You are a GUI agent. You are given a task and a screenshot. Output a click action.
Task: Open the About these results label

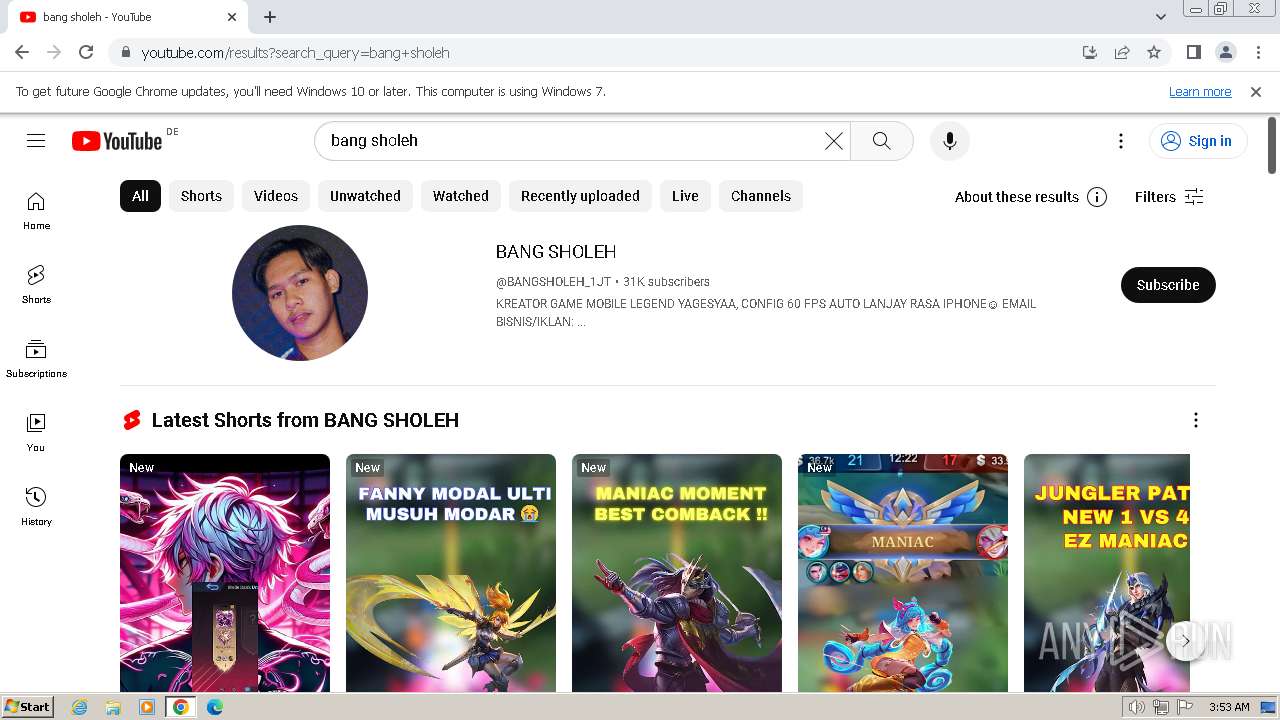[x=1016, y=197]
